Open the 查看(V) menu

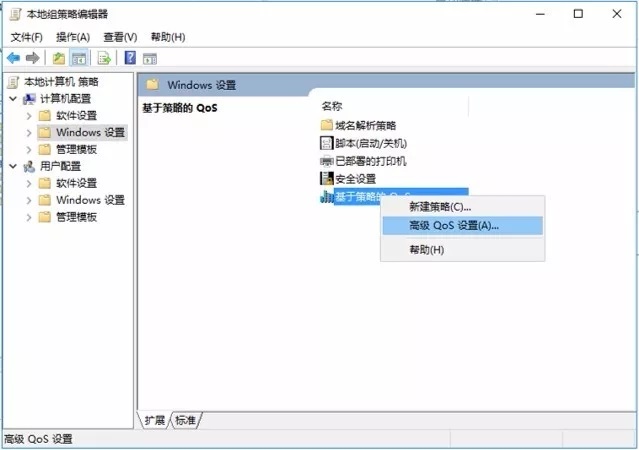coord(117,37)
